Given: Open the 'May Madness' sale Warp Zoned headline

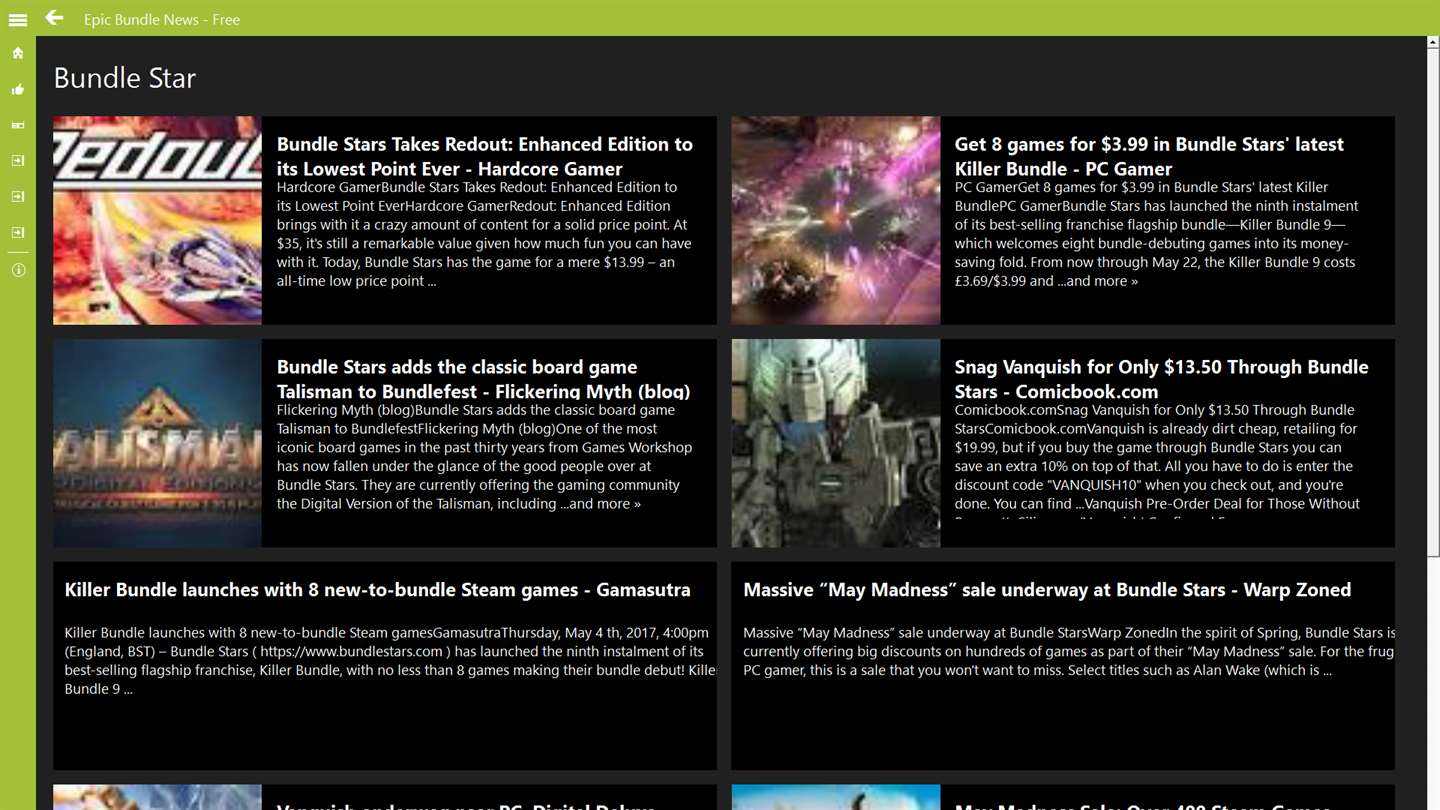Looking at the screenshot, I should [x=1047, y=590].
